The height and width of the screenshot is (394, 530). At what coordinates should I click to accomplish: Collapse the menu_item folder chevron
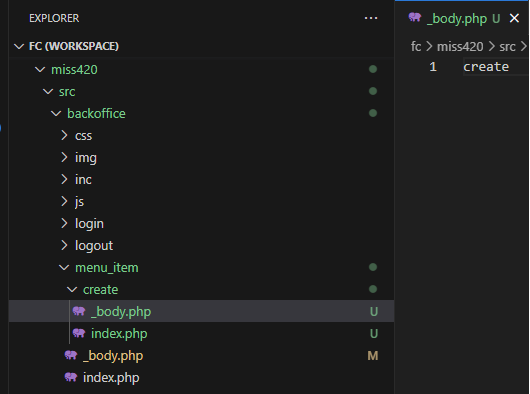(64, 268)
